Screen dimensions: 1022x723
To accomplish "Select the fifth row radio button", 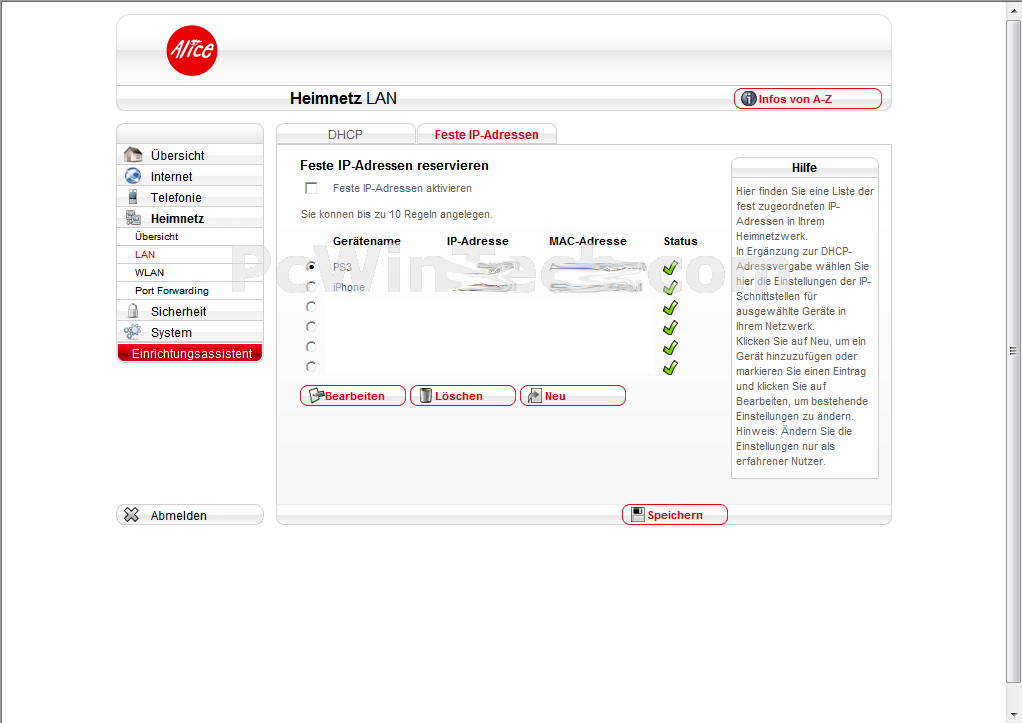I will [x=311, y=347].
